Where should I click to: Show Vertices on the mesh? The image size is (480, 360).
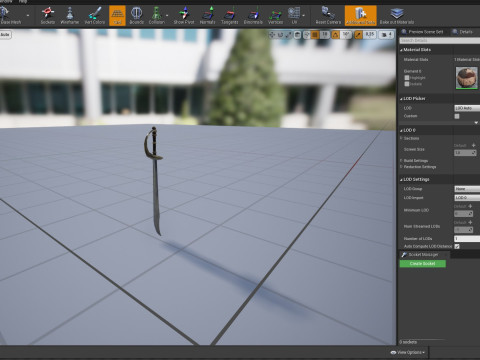tap(275, 15)
